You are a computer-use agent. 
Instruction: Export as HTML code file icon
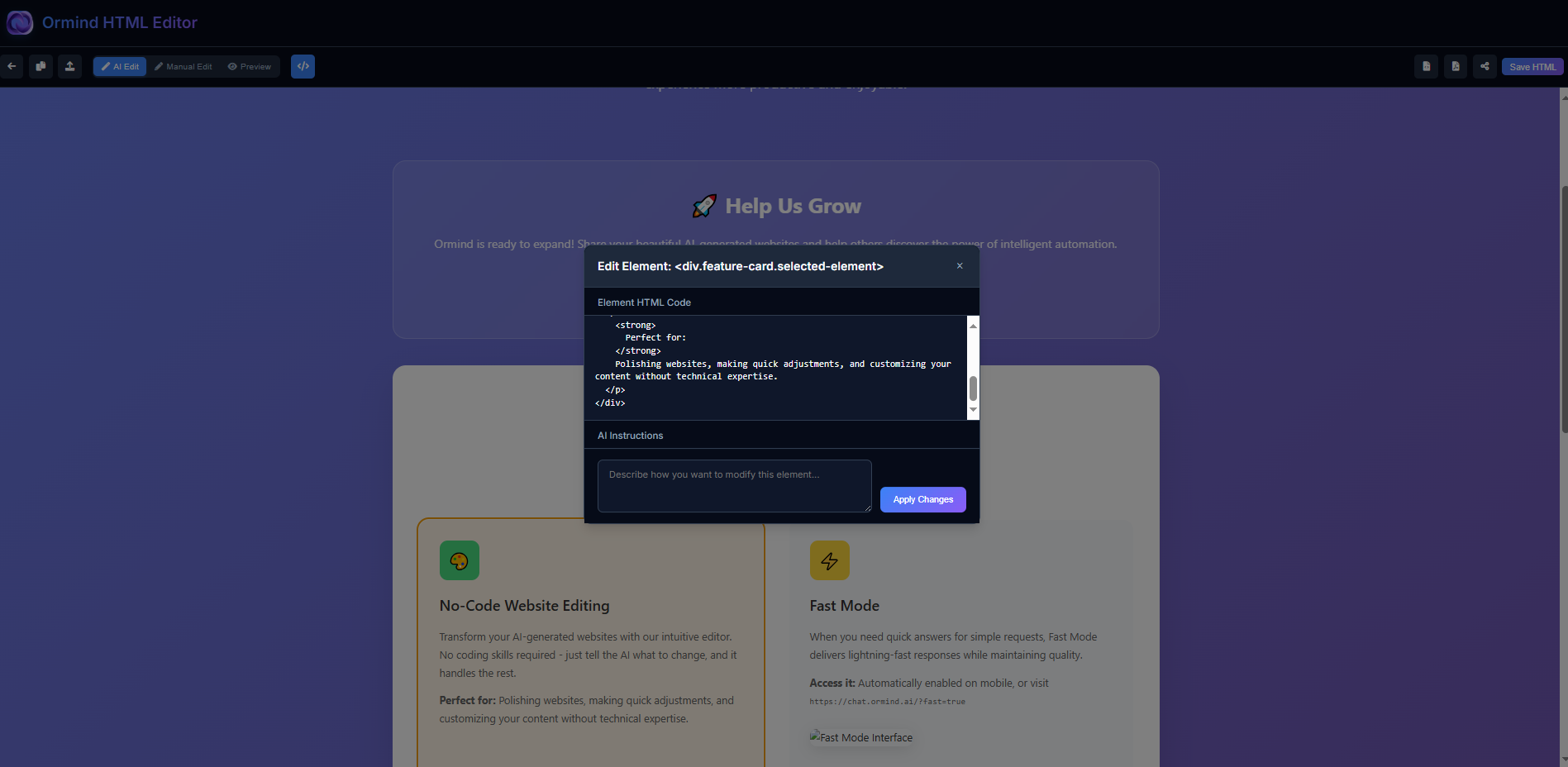[x=1426, y=67]
